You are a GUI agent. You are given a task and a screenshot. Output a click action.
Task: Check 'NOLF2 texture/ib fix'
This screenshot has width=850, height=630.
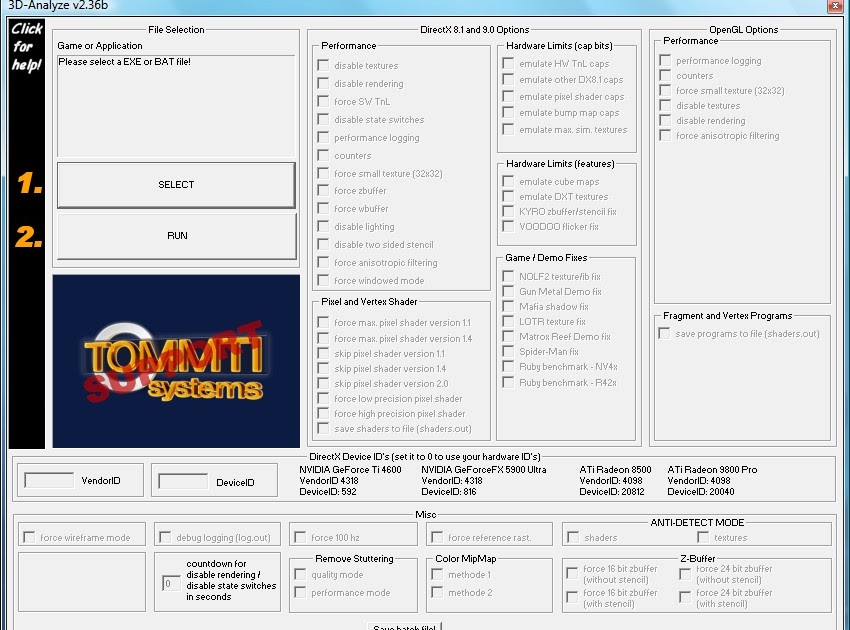tap(508, 276)
